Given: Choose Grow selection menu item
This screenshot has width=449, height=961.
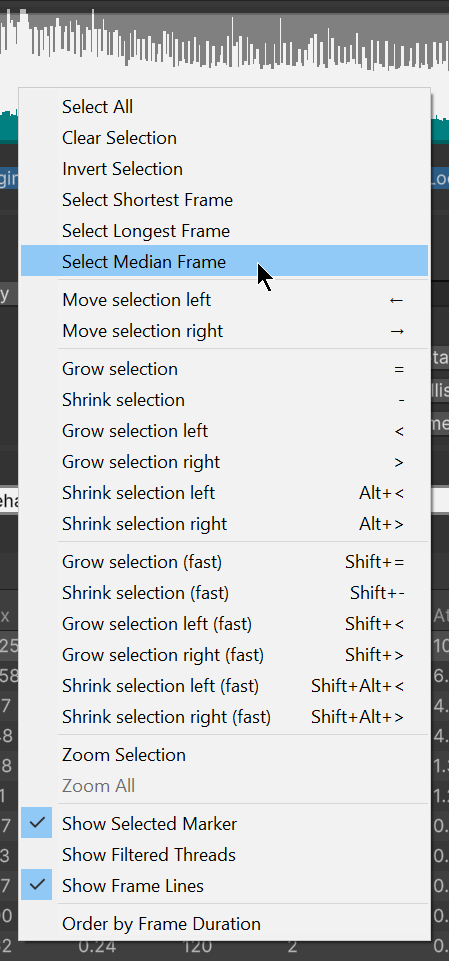Looking at the screenshot, I should 224,369.
